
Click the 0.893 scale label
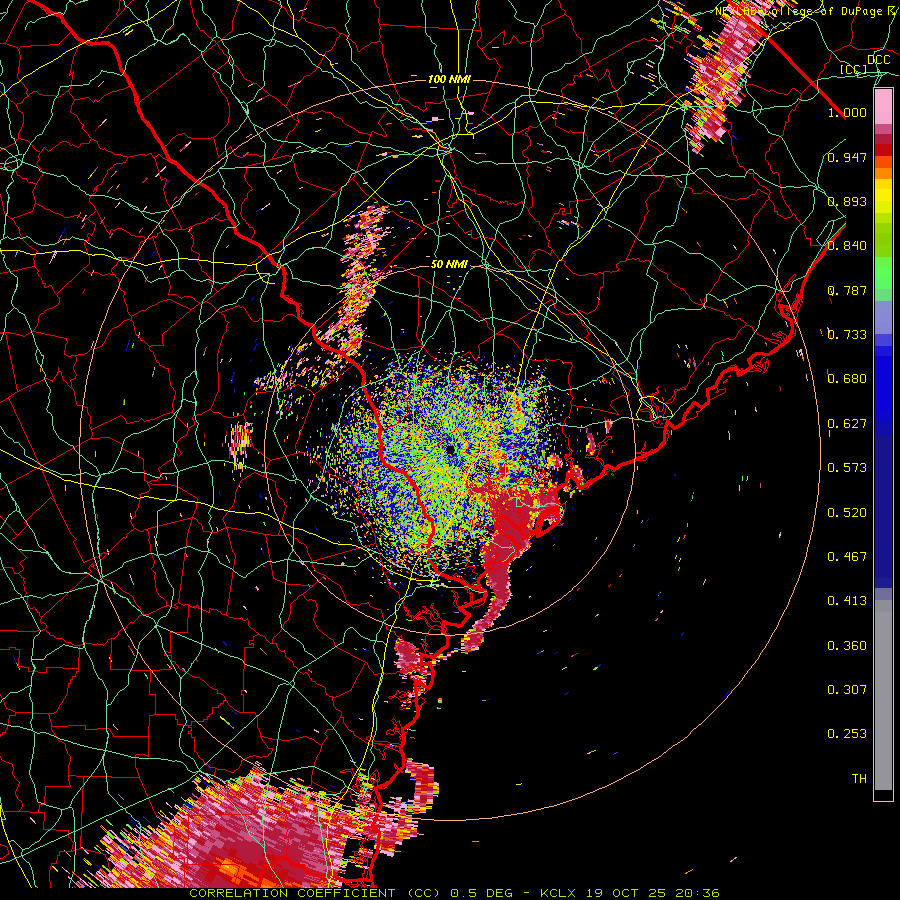(847, 201)
